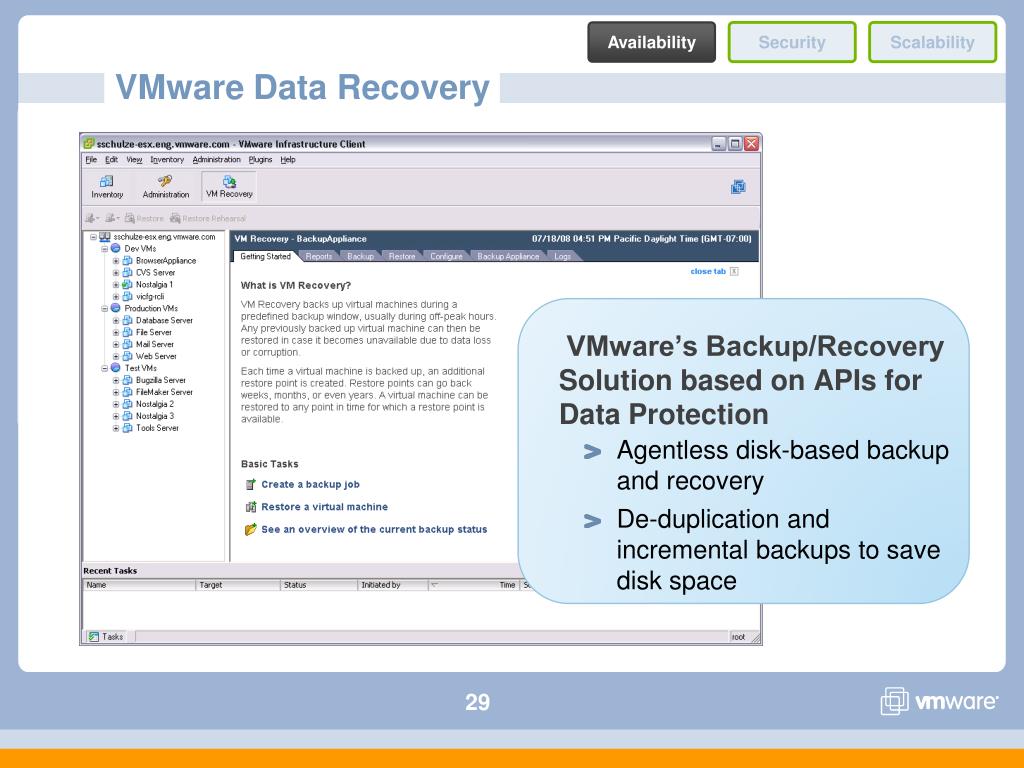Click the greyed Restore Rehearsal toolbar button
1024x768 pixels.
pos(208,218)
